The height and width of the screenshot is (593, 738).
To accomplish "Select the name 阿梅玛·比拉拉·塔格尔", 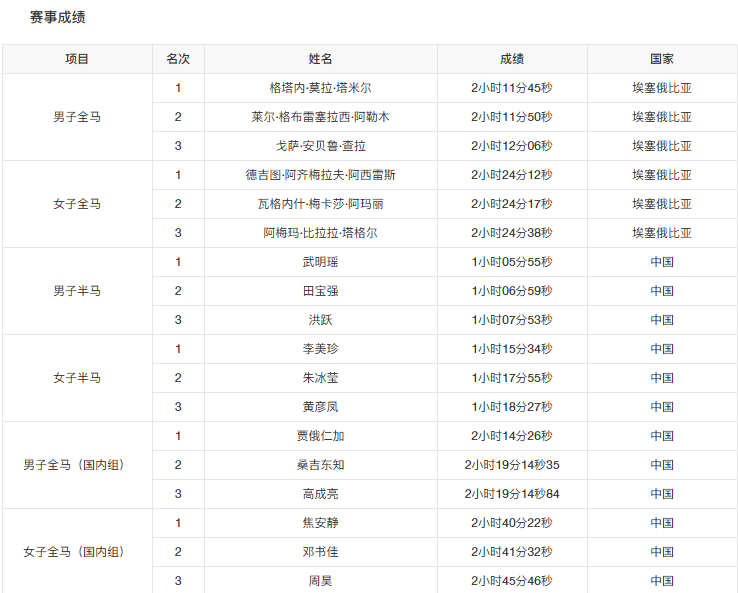I will point(321,233).
